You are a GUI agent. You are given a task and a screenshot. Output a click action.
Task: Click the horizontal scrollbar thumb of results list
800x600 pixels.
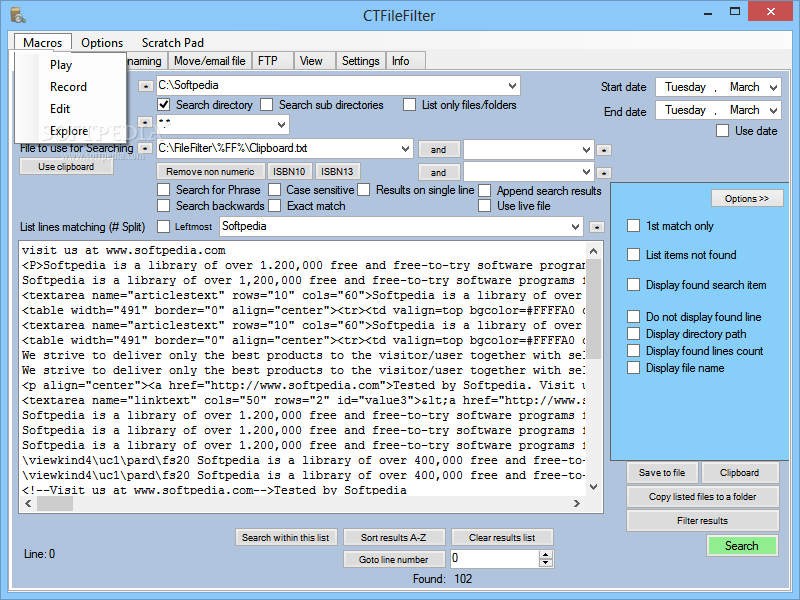point(55,504)
